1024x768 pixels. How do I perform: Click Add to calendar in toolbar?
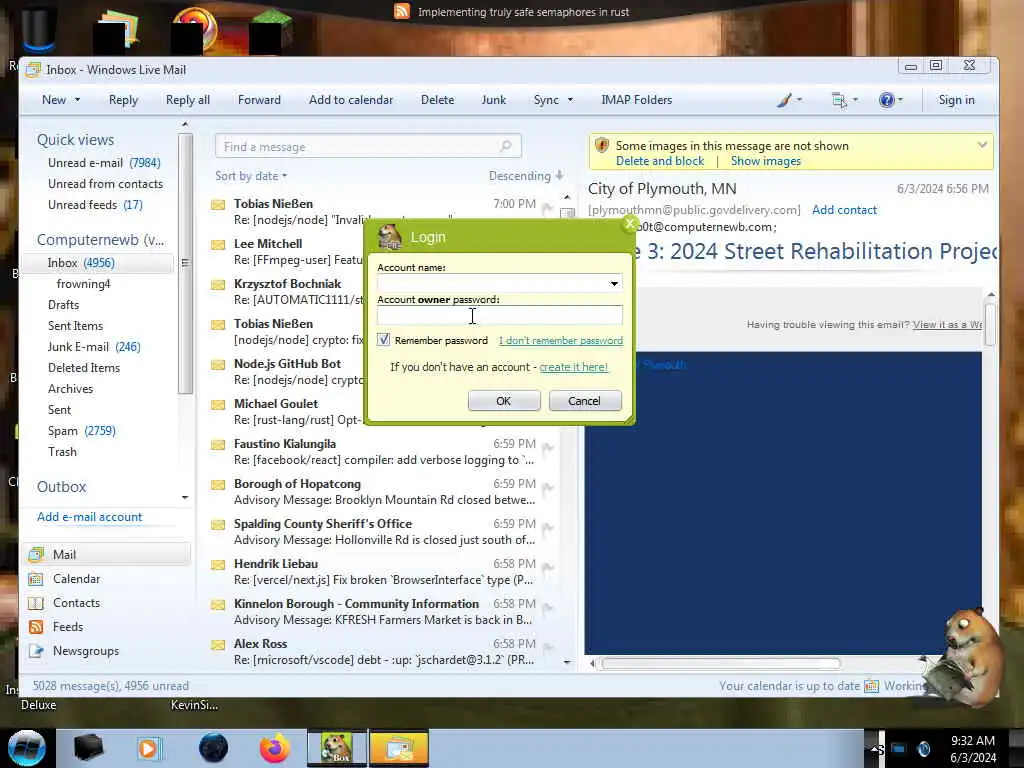pyautogui.click(x=351, y=100)
